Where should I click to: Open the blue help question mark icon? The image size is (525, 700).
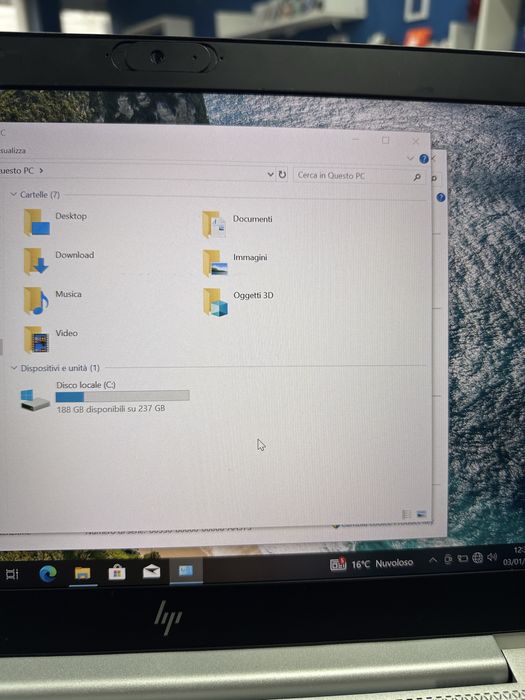pyautogui.click(x=424, y=158)
